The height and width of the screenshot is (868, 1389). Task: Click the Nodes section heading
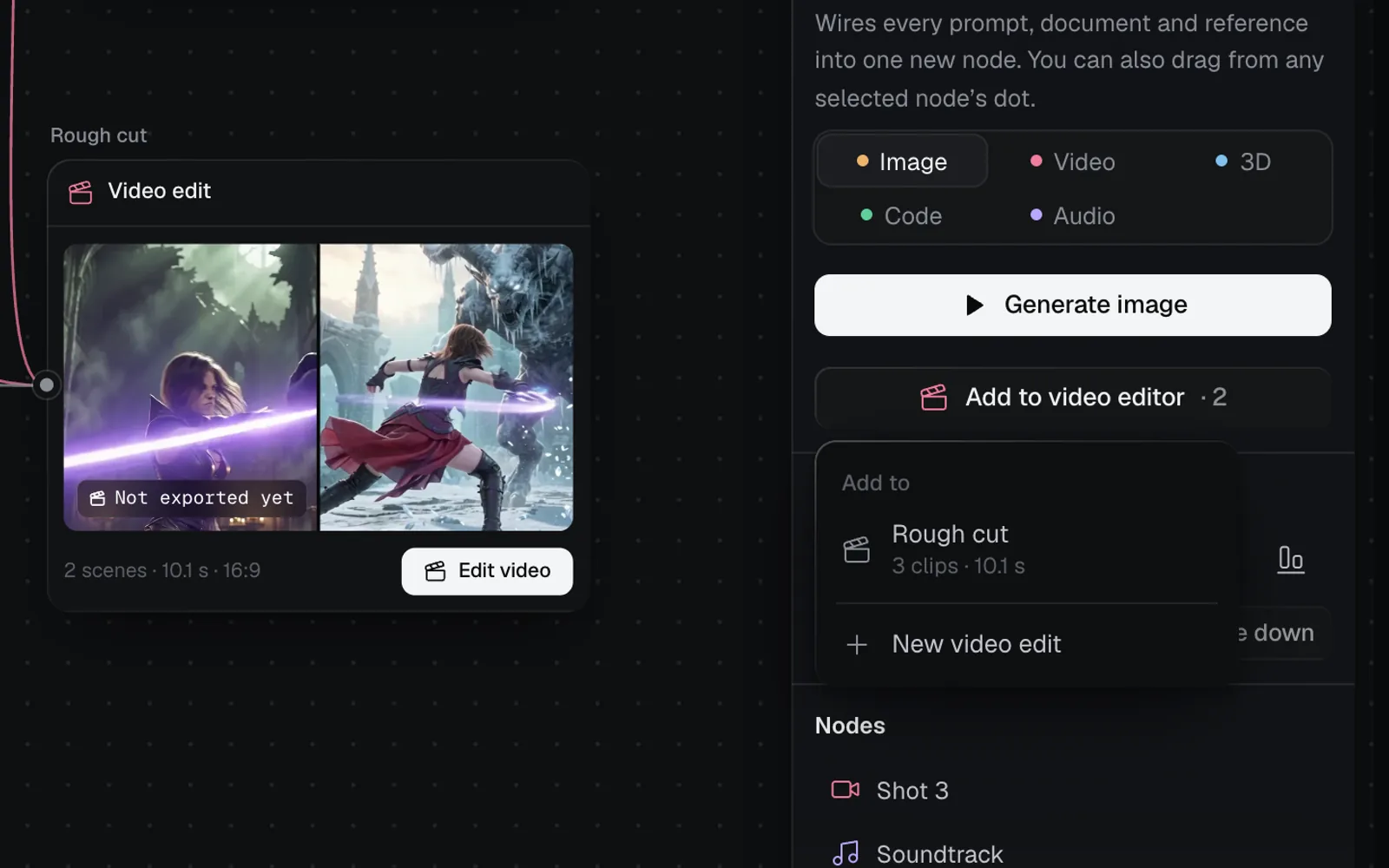[x=850, y=726]
